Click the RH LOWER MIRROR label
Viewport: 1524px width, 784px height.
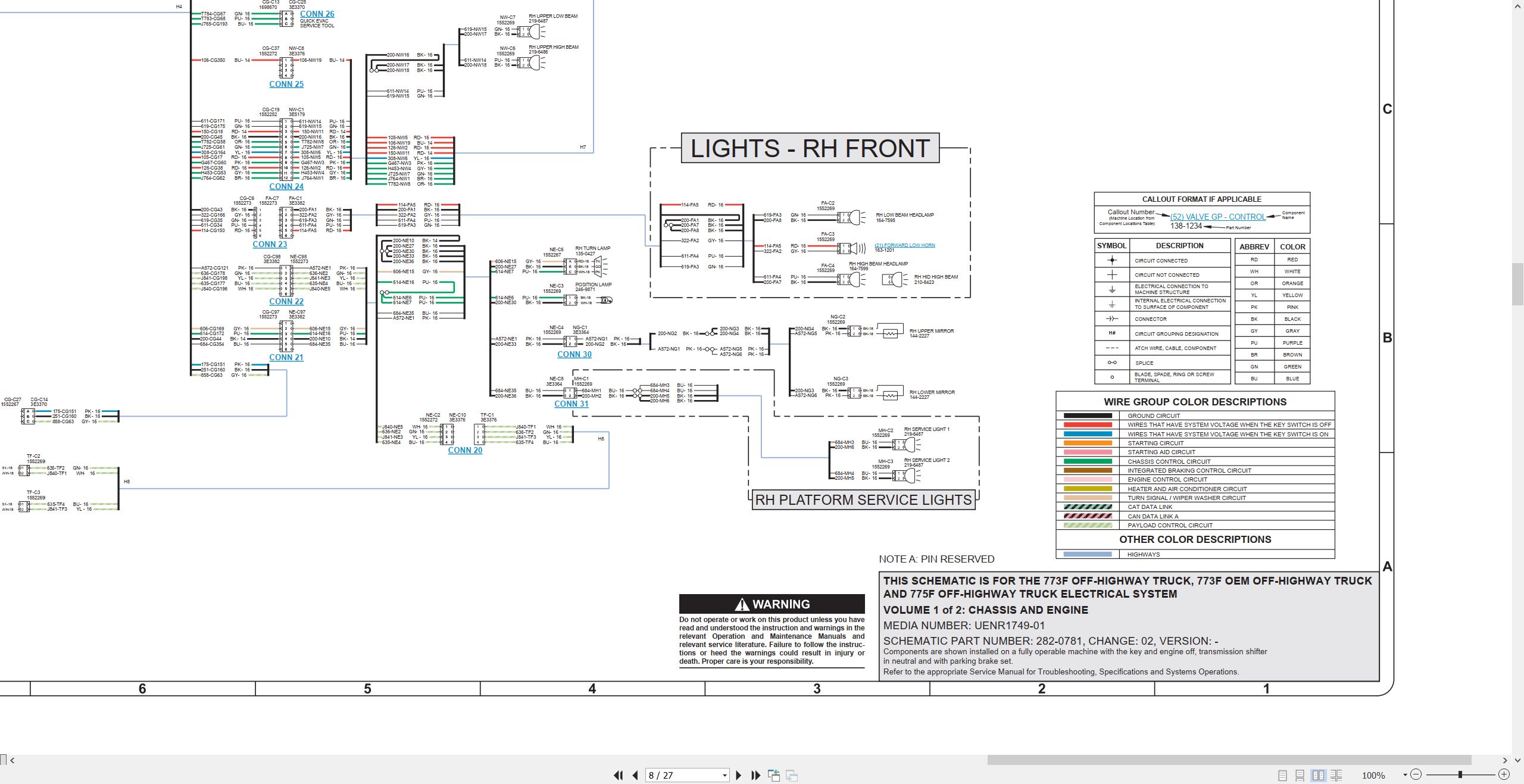tap(932, 392)
